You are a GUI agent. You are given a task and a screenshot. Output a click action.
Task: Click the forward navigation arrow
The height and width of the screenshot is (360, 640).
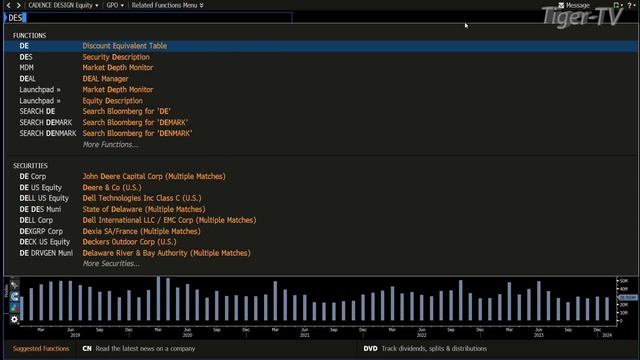(x=18, y=5)
